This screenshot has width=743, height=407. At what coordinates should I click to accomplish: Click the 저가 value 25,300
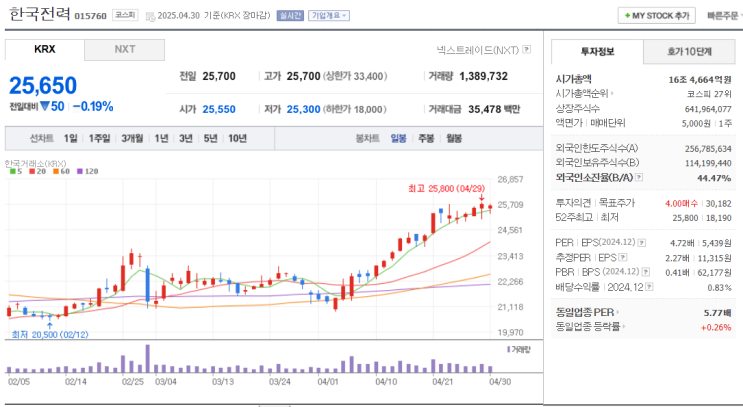(x=303, y=109)
